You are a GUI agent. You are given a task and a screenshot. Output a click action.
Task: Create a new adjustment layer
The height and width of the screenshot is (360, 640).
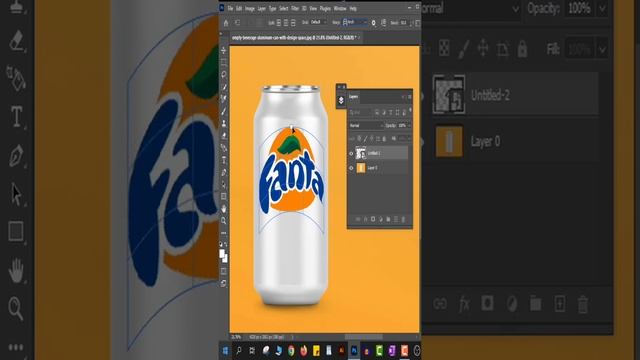[380, 219]
